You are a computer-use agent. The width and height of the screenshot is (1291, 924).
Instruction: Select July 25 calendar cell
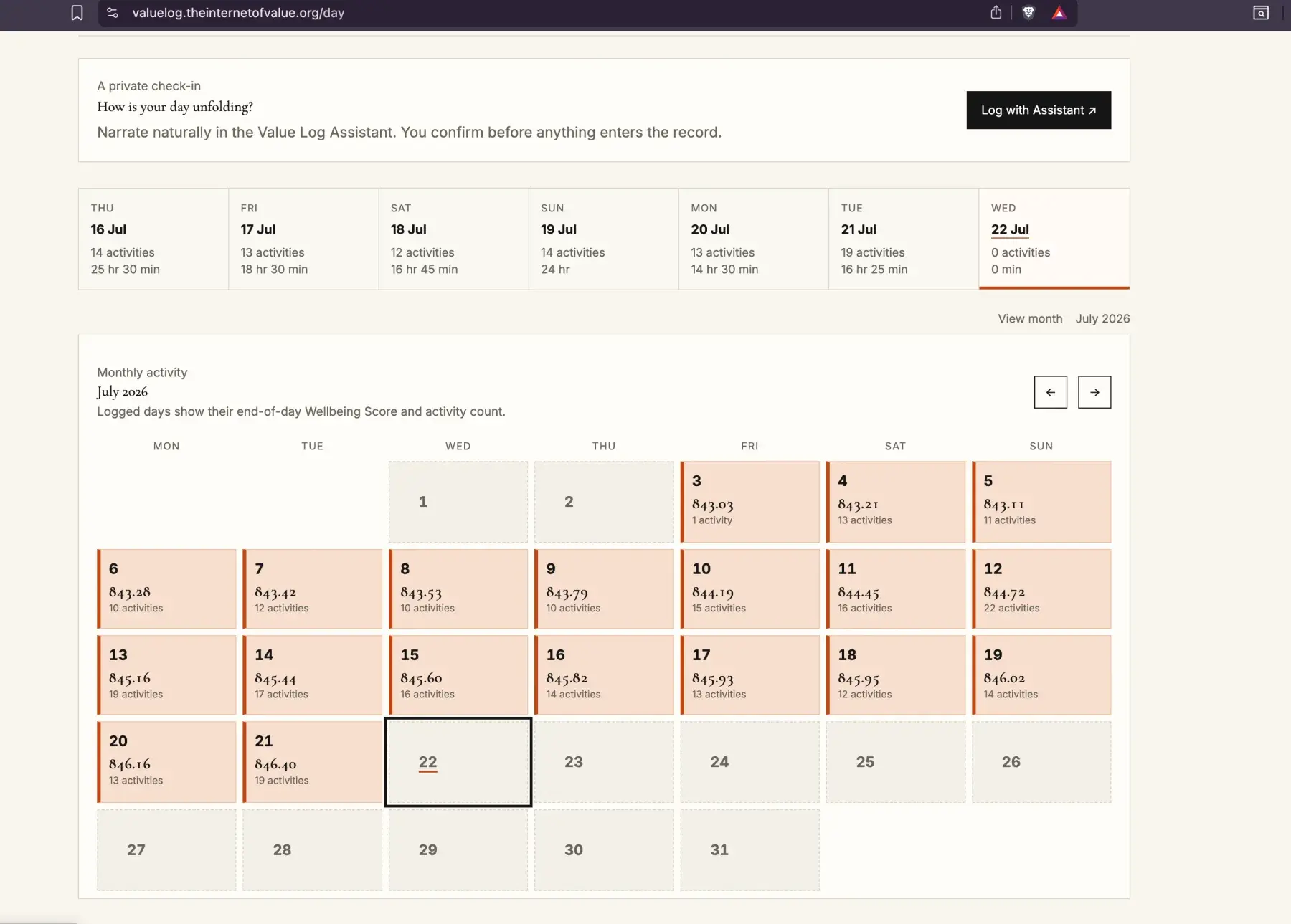[x=895, y=762]
